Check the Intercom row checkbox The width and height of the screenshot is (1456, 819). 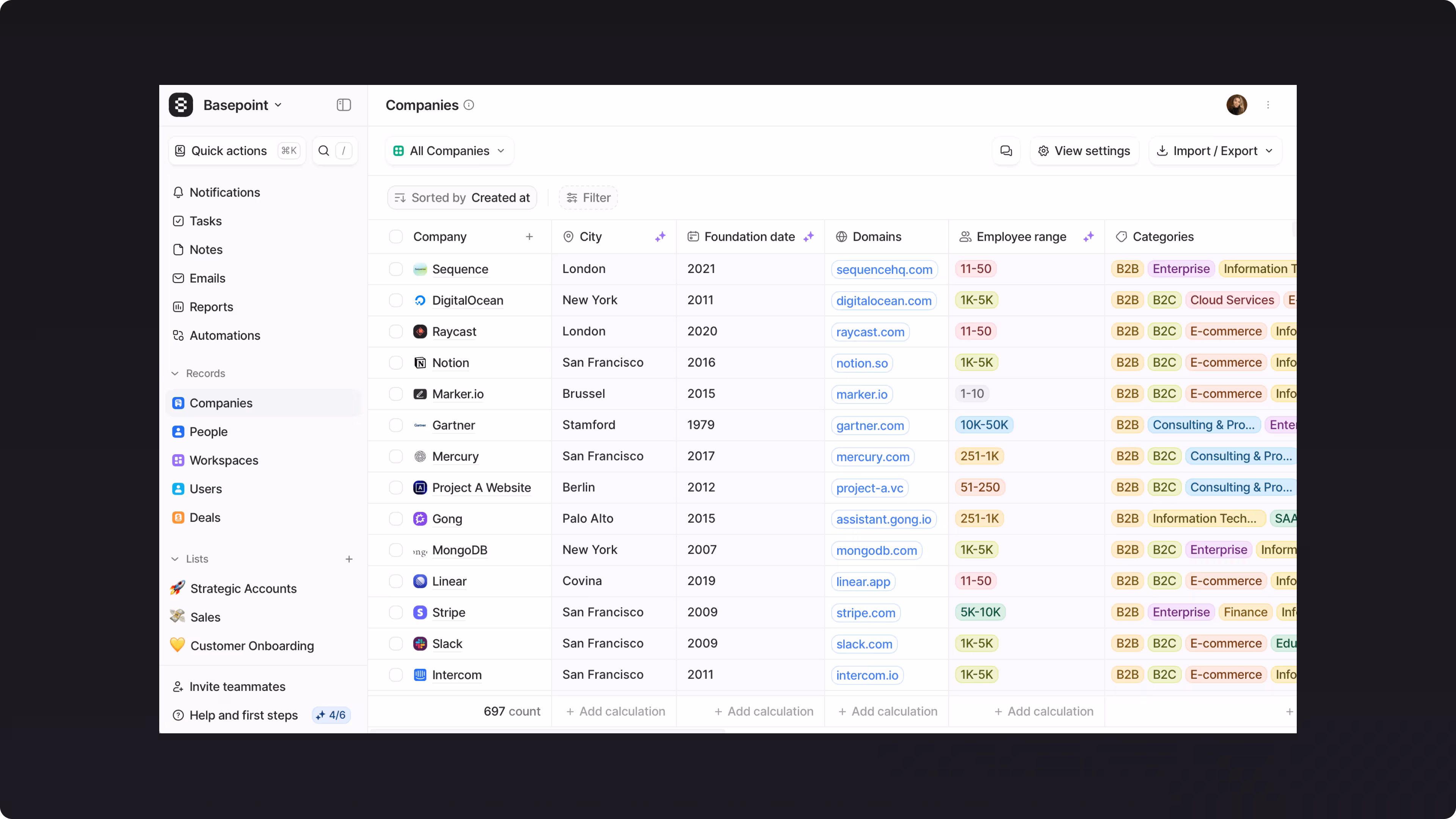(x=395, y=675)
